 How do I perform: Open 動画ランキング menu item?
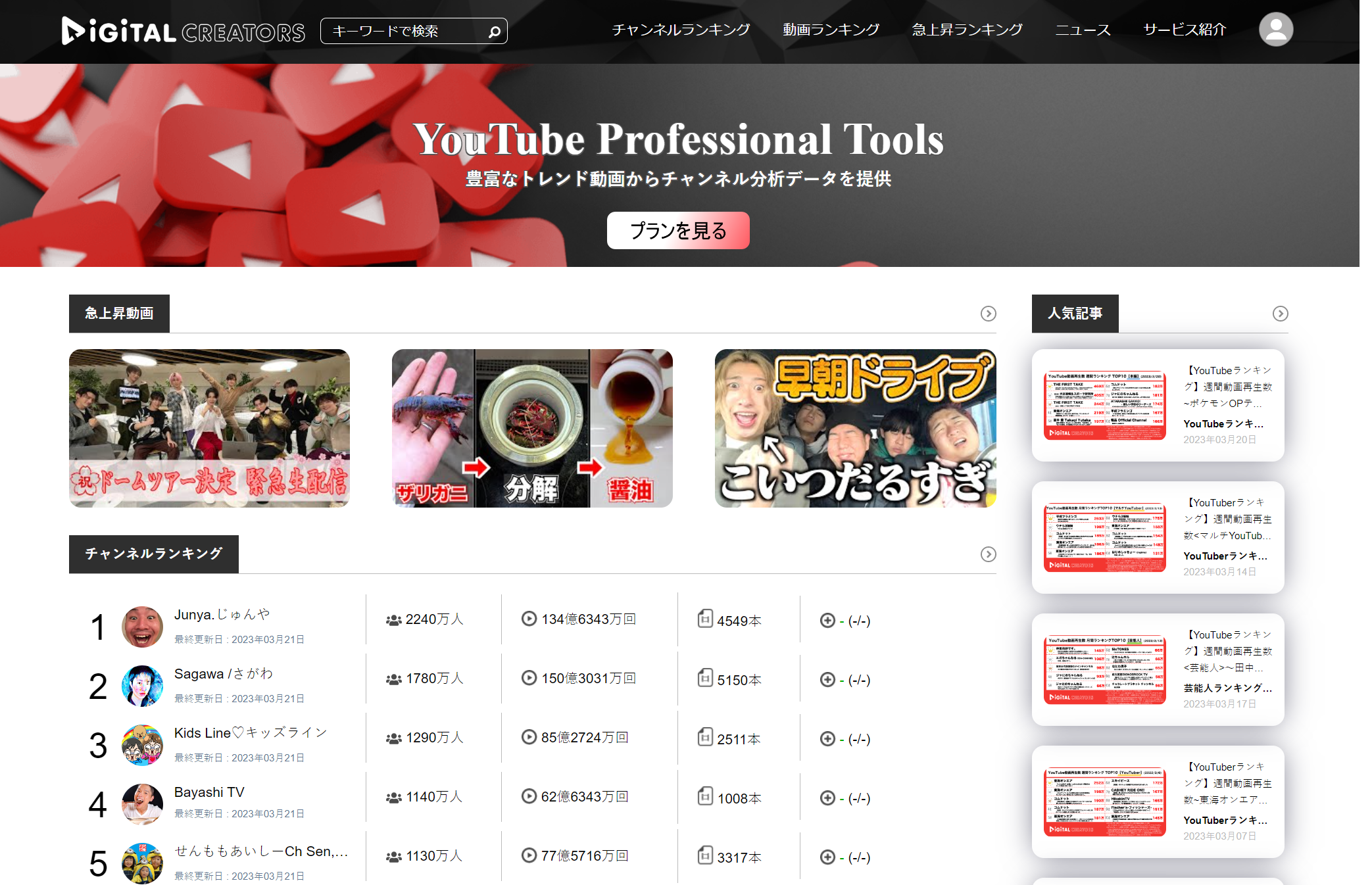tap(831, 30)
